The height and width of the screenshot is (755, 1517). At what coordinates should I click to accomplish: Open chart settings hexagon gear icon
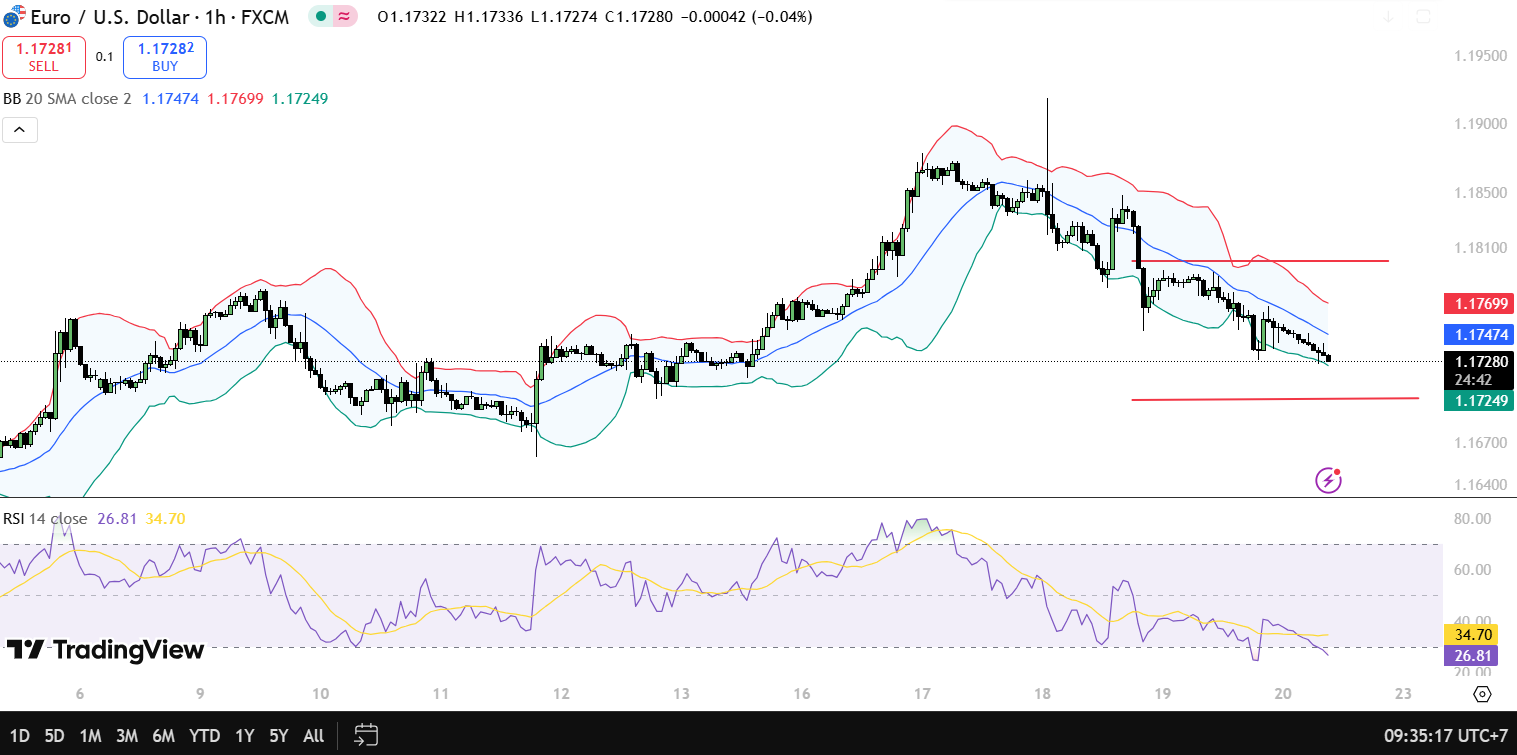1482,694
